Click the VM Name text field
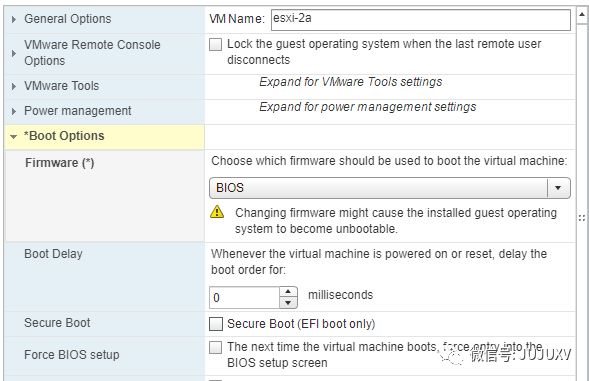The width and height of the screenshot is (589, 381). pos(421,20)
